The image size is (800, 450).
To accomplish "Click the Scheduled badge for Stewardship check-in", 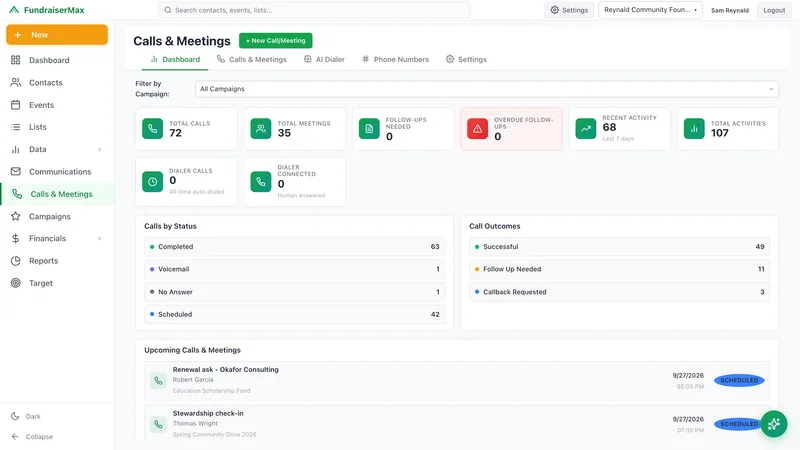I will point(739,424).
